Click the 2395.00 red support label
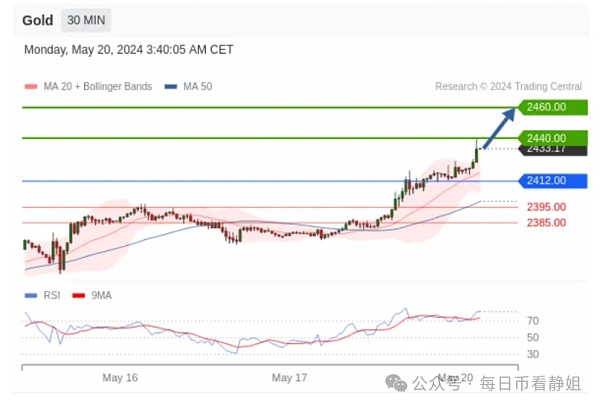Viewport: 600px width, 407px height. point(546,207)
